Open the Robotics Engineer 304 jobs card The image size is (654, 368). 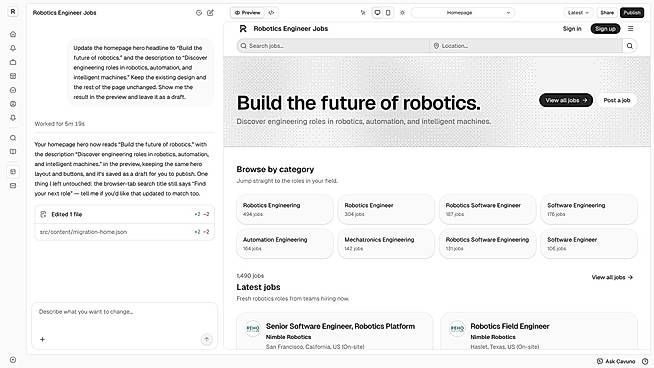386,209
